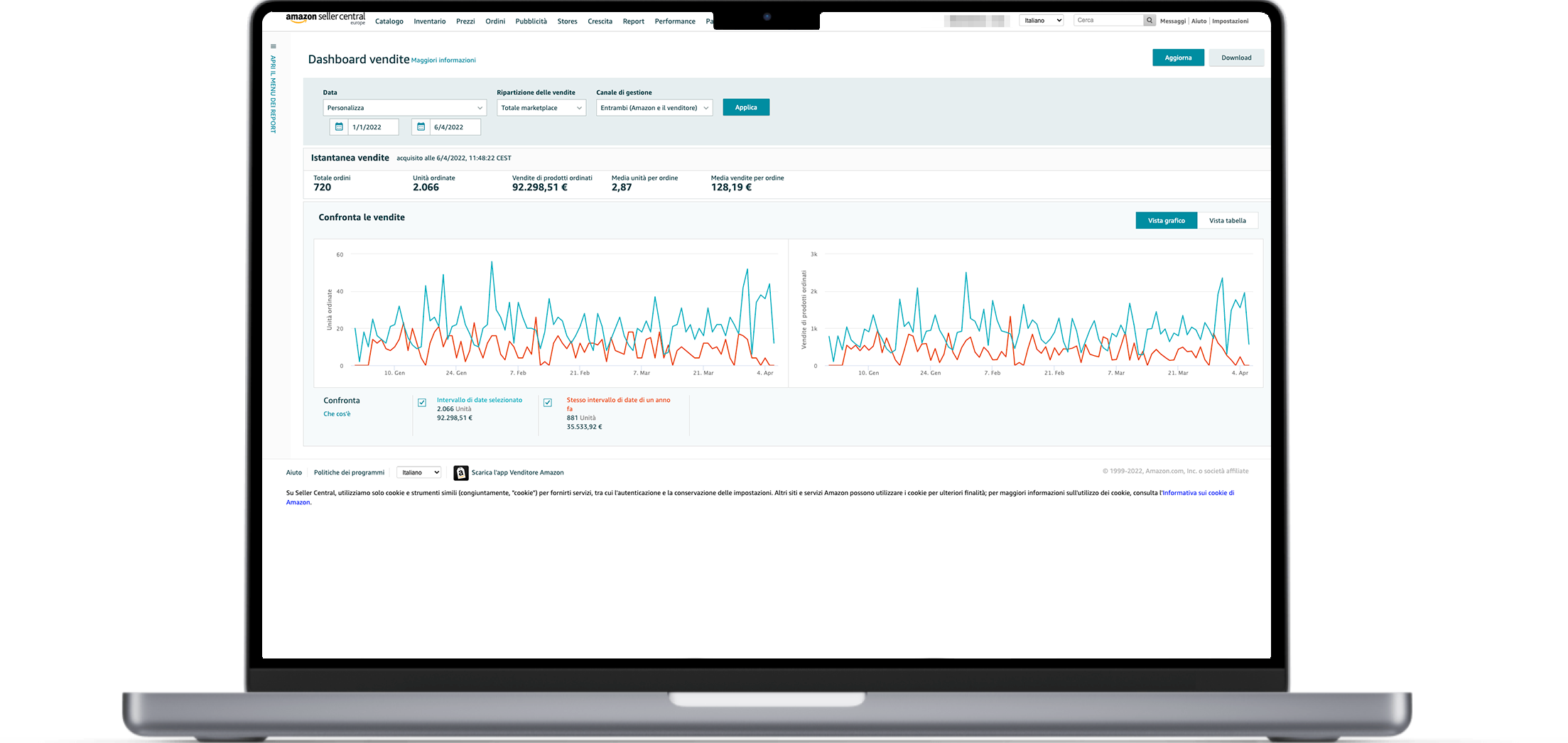Open the Ripartizione delle vendite dropdown
Image resolution: width=1568 pixels, height=743 pixels.
coord(541,108)
